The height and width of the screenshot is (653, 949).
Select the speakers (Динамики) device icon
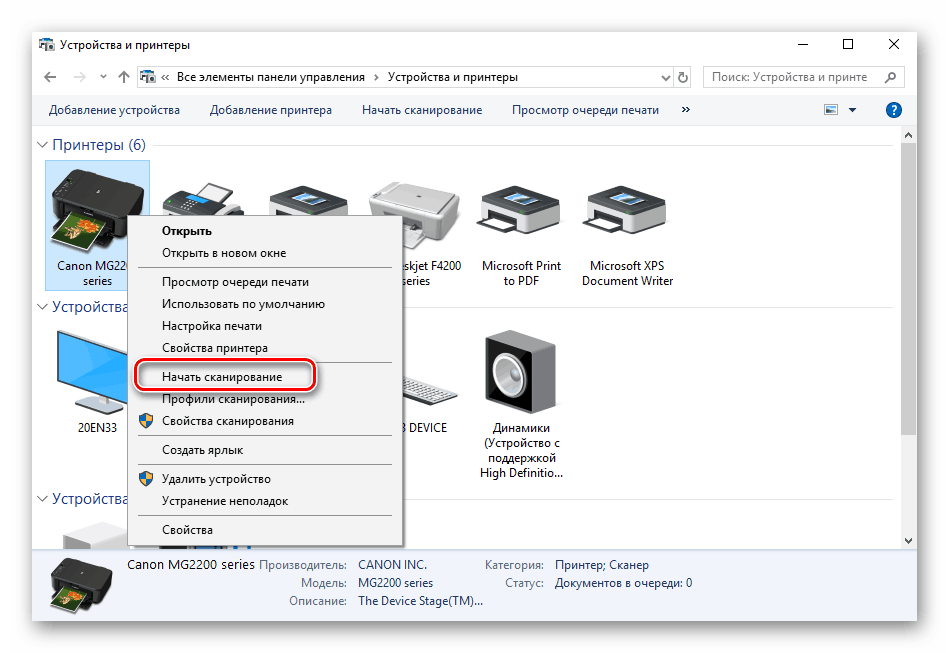[519, 372]
